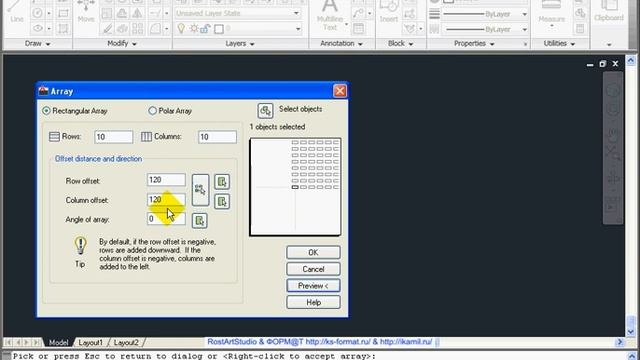Click the Measure tool in Utilities
This screenshot has width=640, height=360.
point(551,12)
